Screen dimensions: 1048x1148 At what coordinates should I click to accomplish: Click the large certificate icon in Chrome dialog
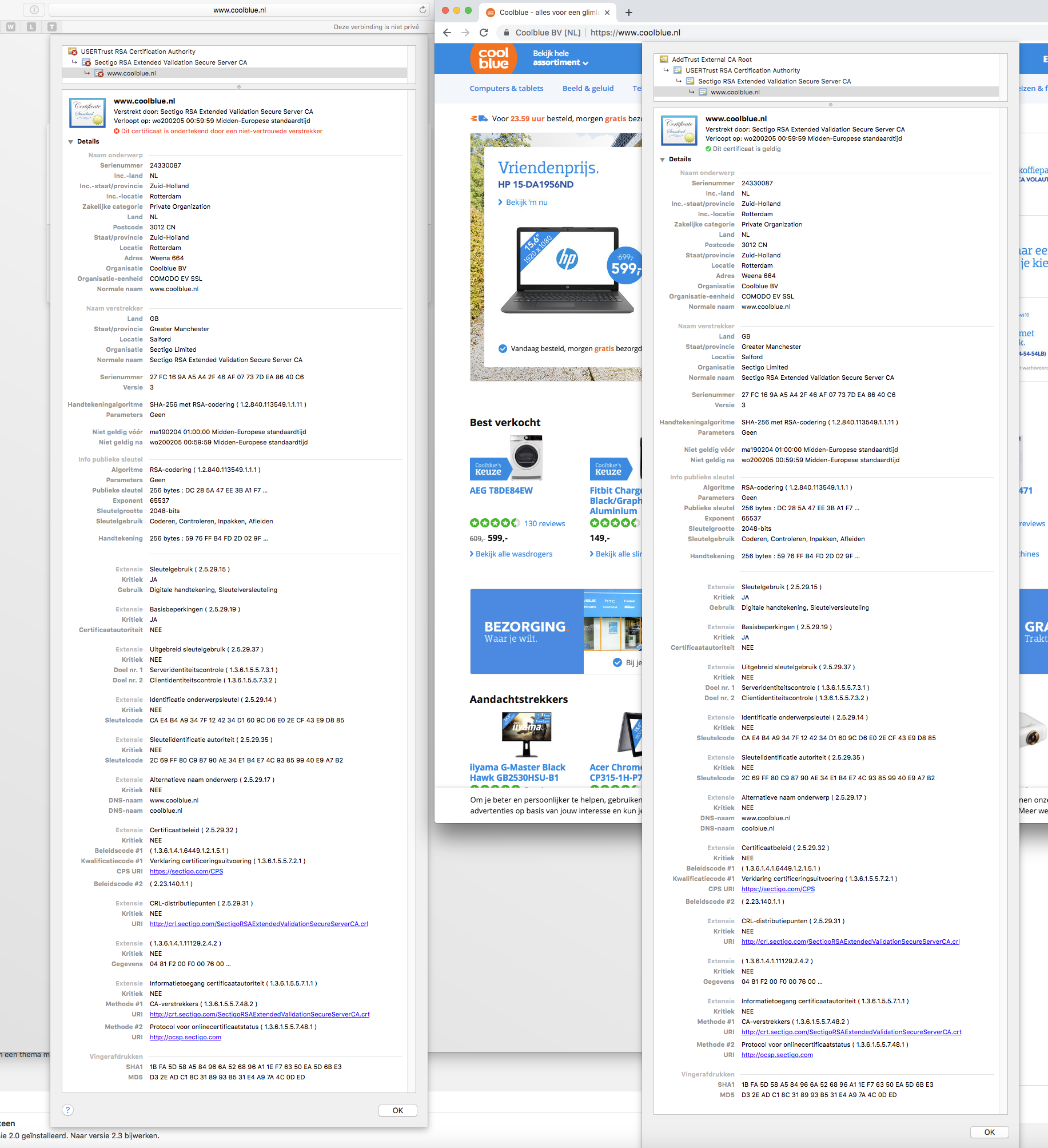coord(679,130)
